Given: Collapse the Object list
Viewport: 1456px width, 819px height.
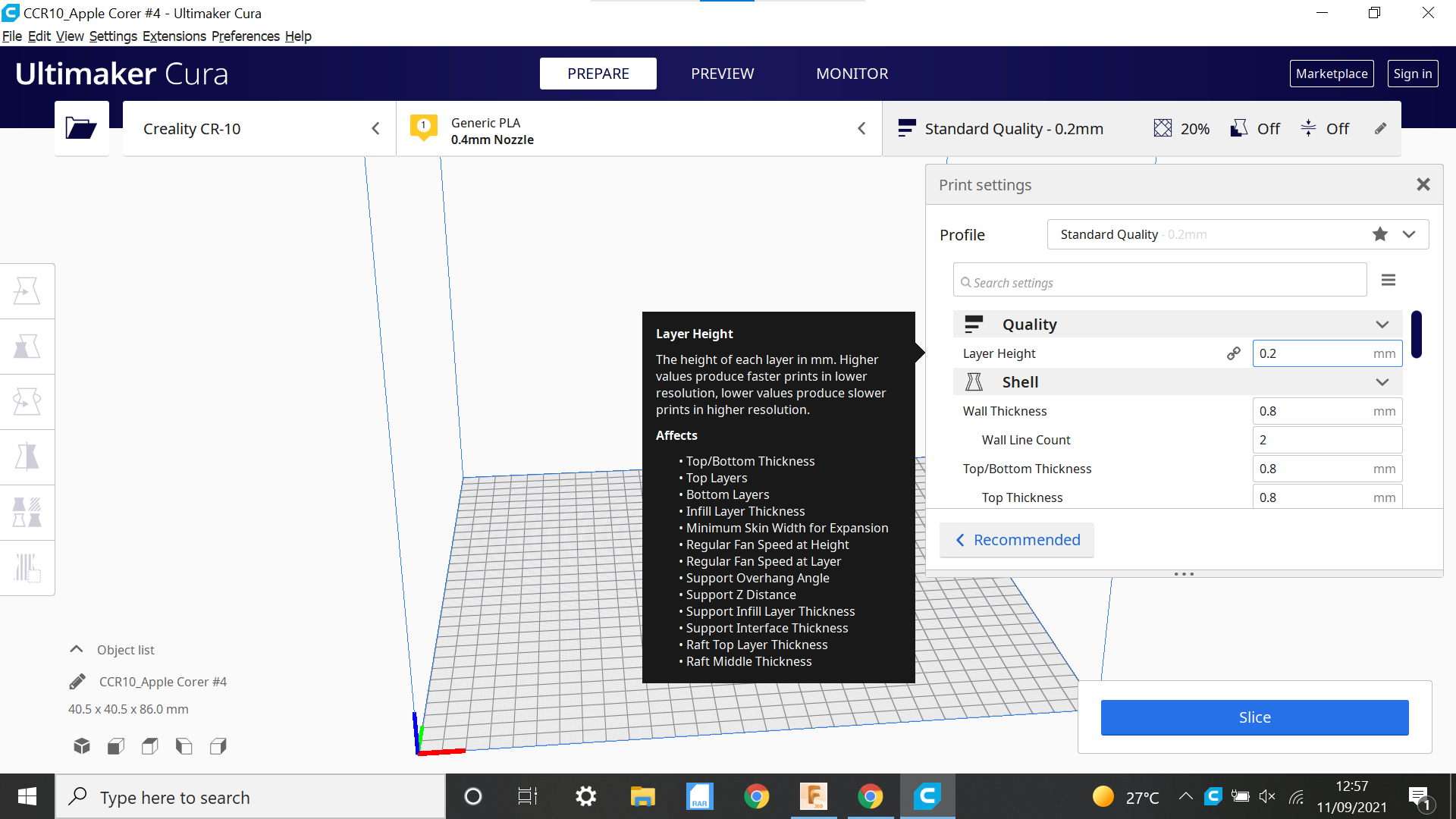Looking at the screenshot, I should coord(77,649).
